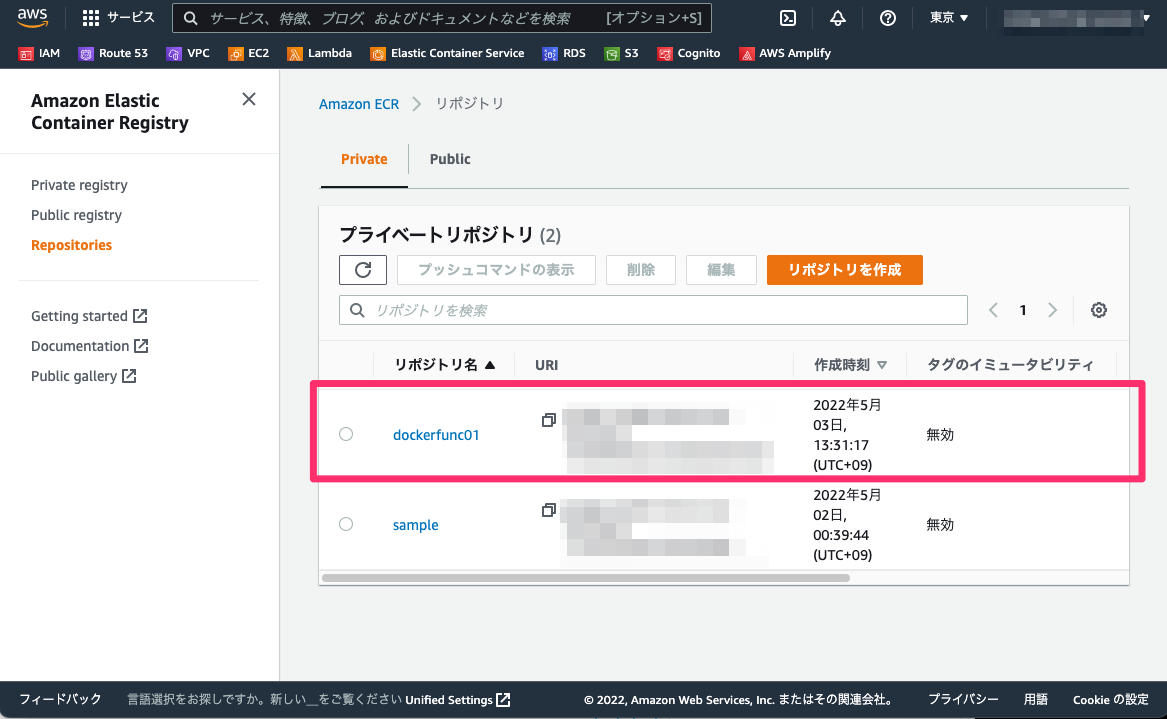The height and width of the screenshot is (719, 1167).
Task: Open the table preferences gear
Action: pos(1099,310)
